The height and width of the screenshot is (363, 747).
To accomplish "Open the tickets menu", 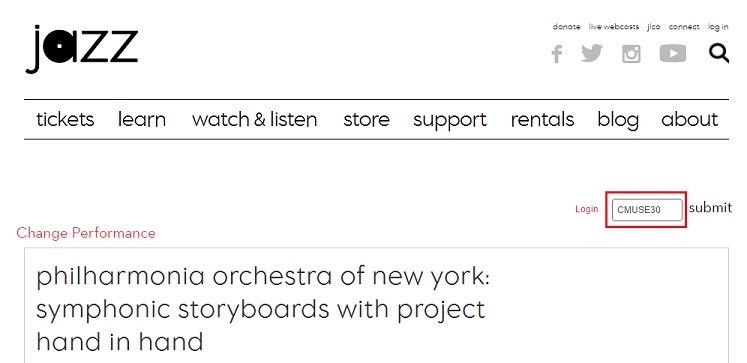I will 65,120.
